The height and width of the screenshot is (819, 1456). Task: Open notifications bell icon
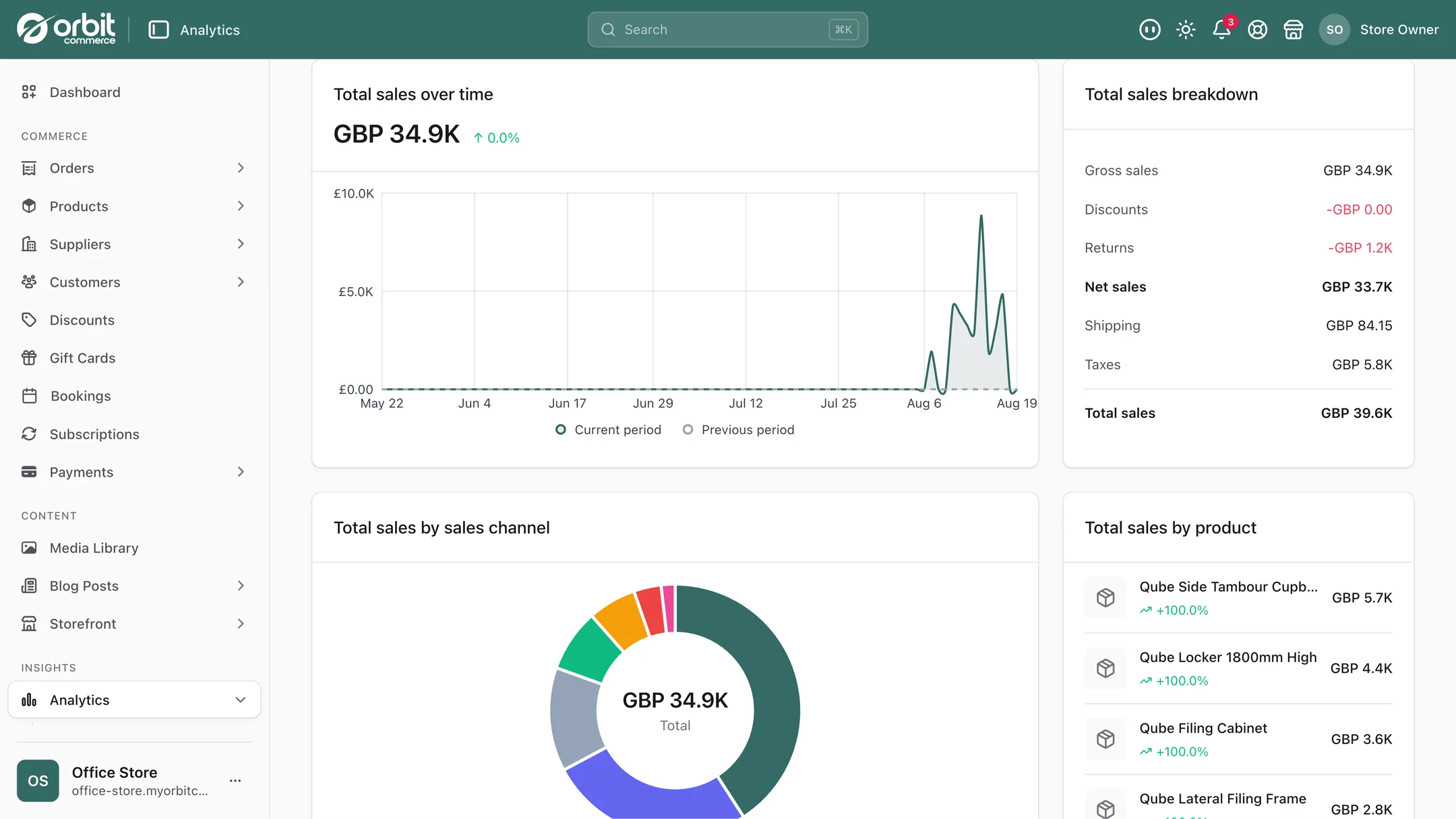pos(1221,30)
